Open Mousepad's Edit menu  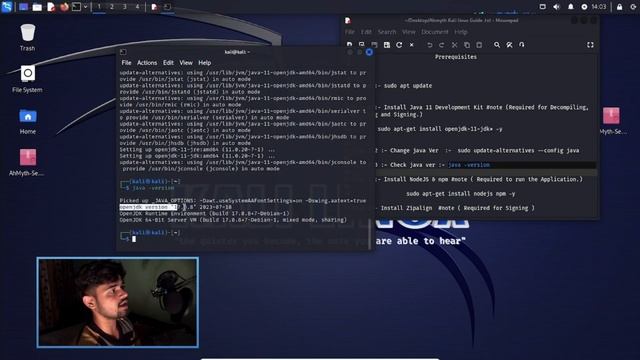(x=366, y=32)
